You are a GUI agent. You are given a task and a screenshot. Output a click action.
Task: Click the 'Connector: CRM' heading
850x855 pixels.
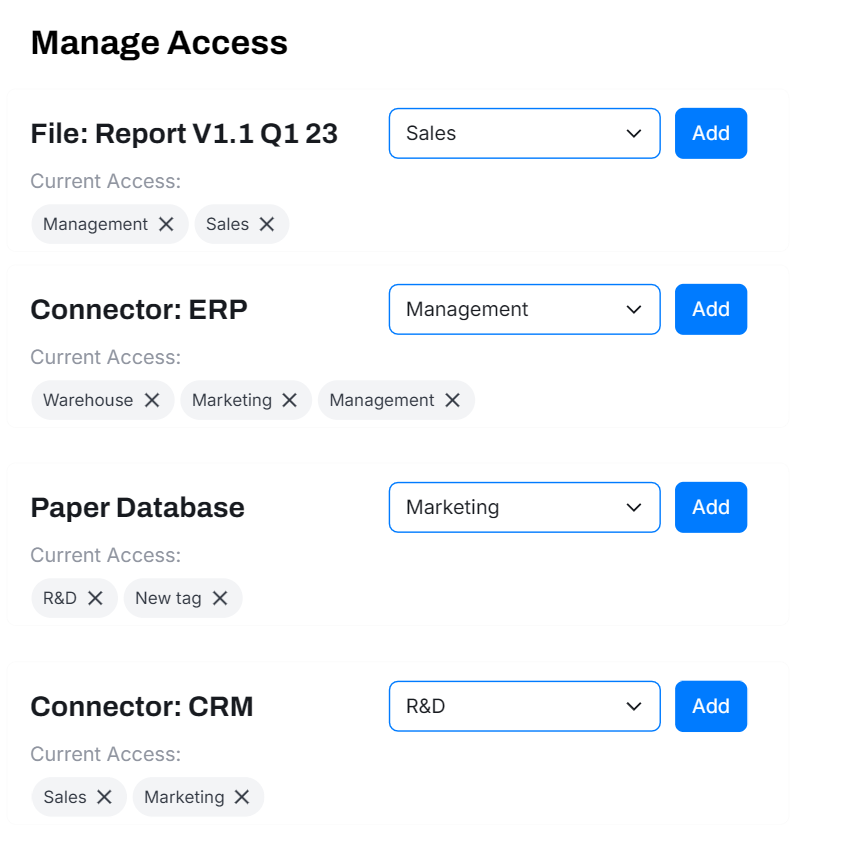click(x=142, y=707)
